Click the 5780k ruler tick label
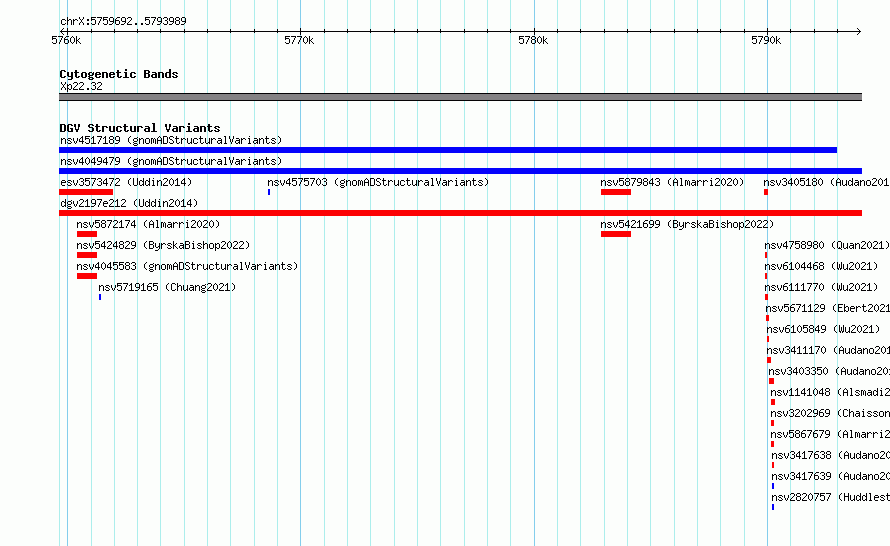Image resolution: width=890 pixels, height=546 pixels. pos(533,40)
